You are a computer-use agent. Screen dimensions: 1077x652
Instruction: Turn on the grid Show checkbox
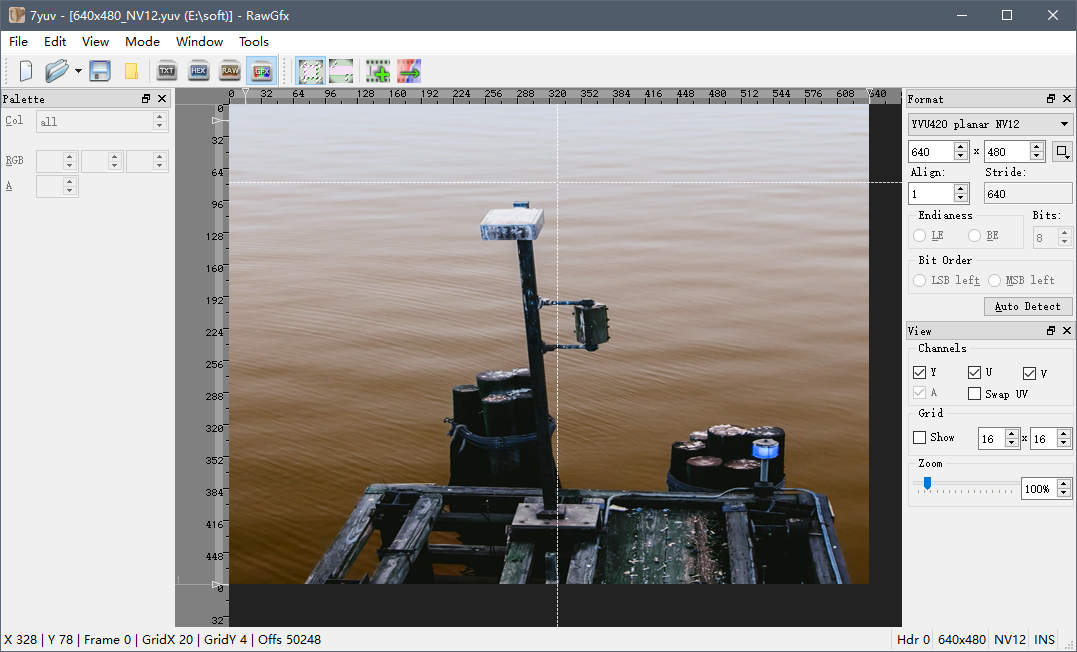click(919, 437)
